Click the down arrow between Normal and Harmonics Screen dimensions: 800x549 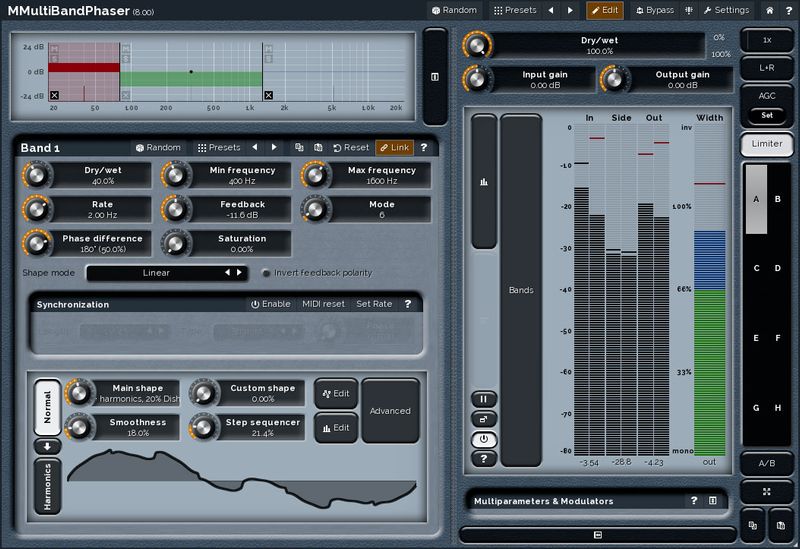click(x=47, y=446)
